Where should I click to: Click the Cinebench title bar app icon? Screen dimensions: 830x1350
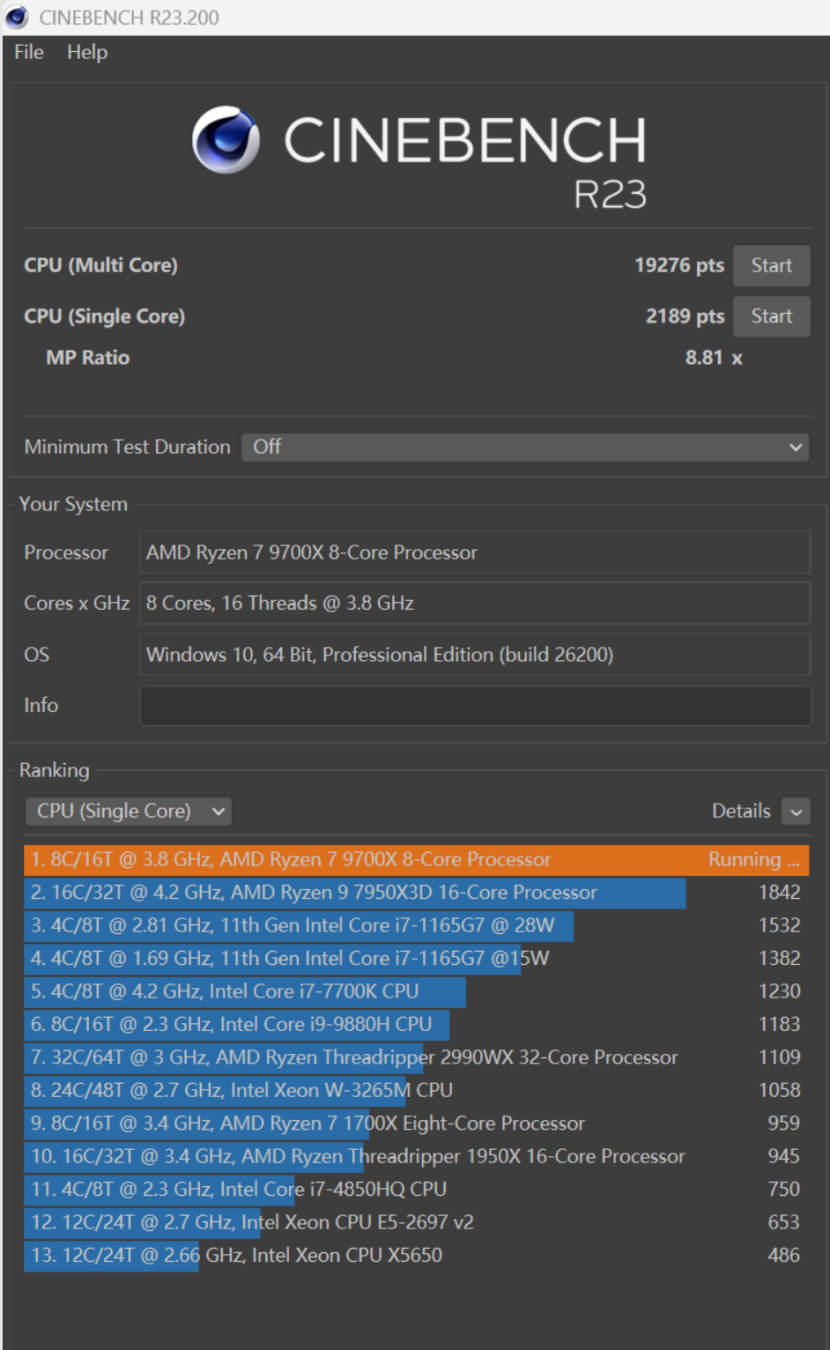(x=18, y=18)
